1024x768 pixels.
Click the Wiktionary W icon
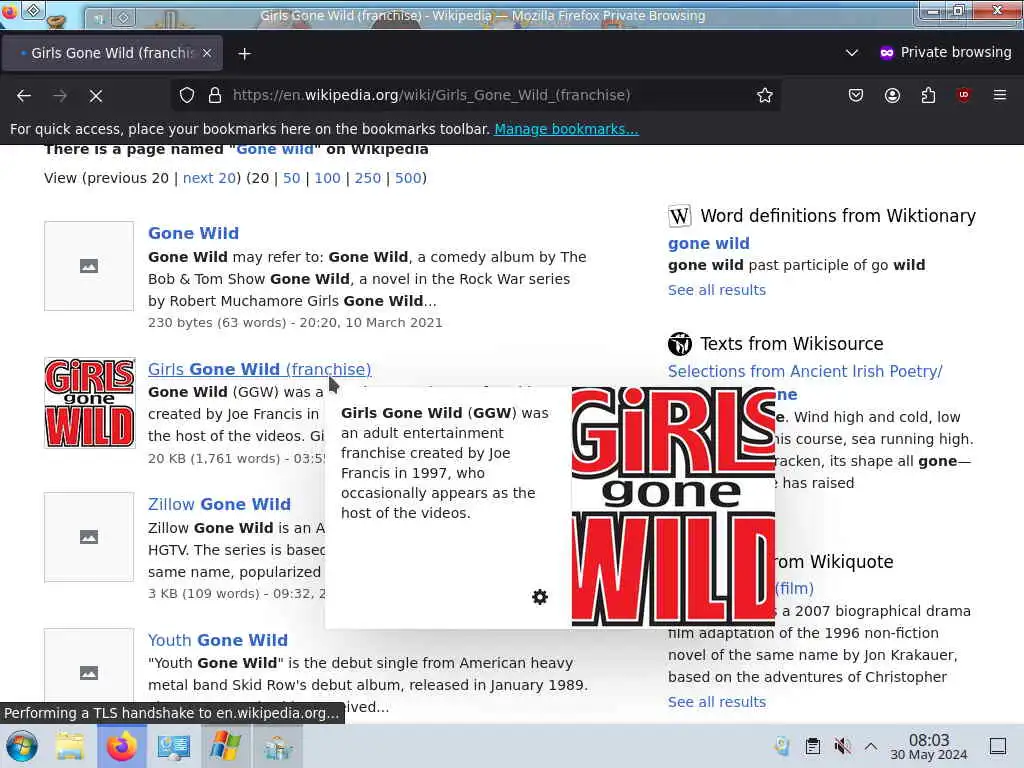[679, 216]
